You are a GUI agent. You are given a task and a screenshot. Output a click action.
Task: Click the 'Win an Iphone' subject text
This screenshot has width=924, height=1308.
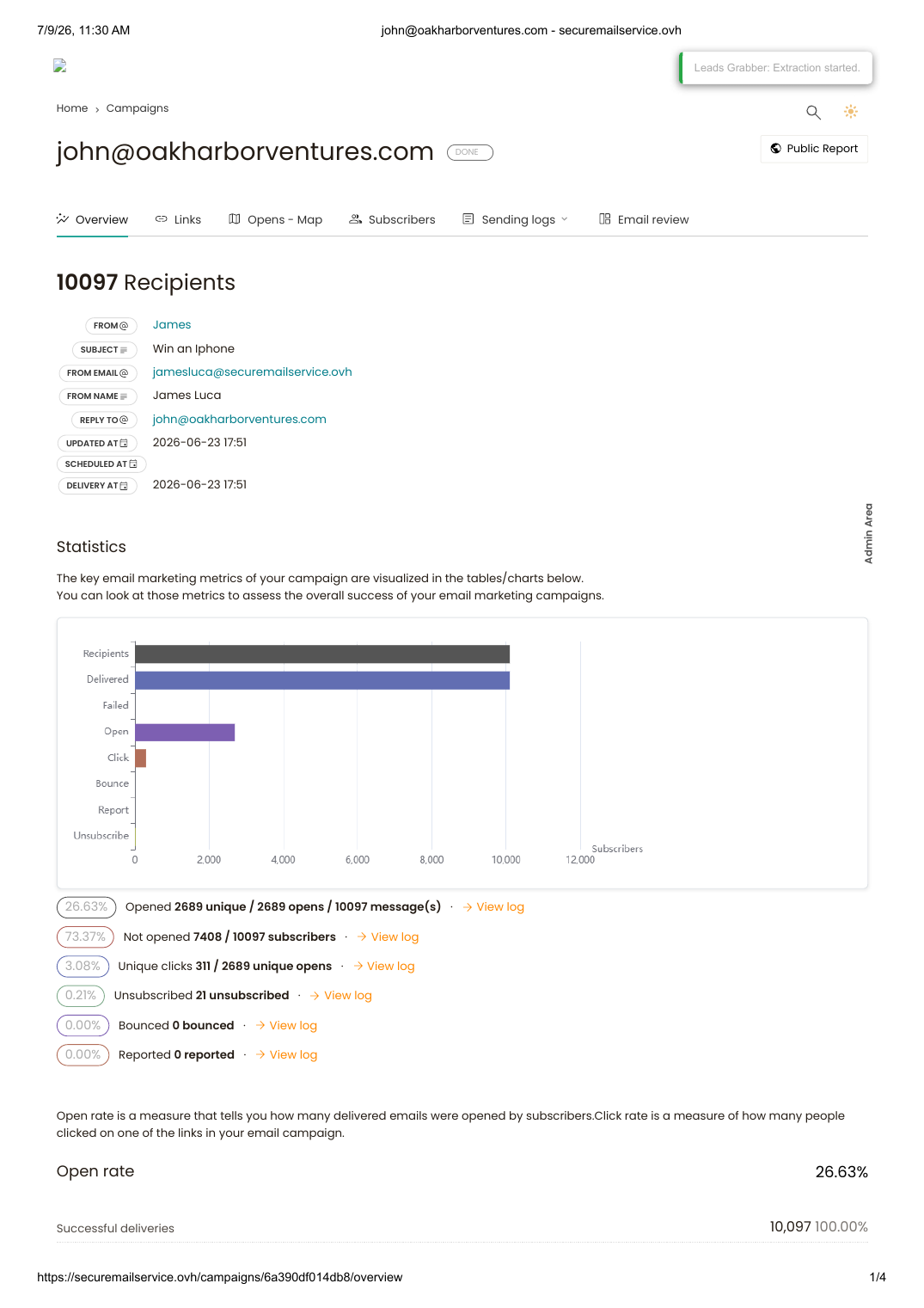click(193, 348)
